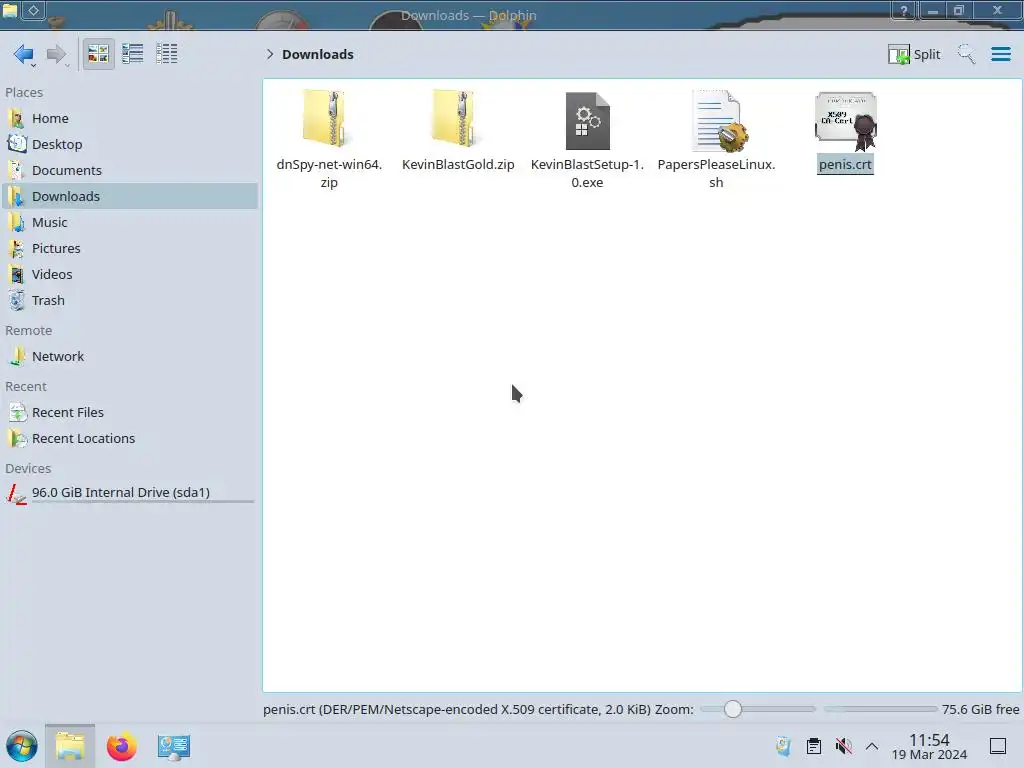Click Dolphin file manager taskbar icon
Viewport: 1024px width, 768px height.
(x=70, y=746)
